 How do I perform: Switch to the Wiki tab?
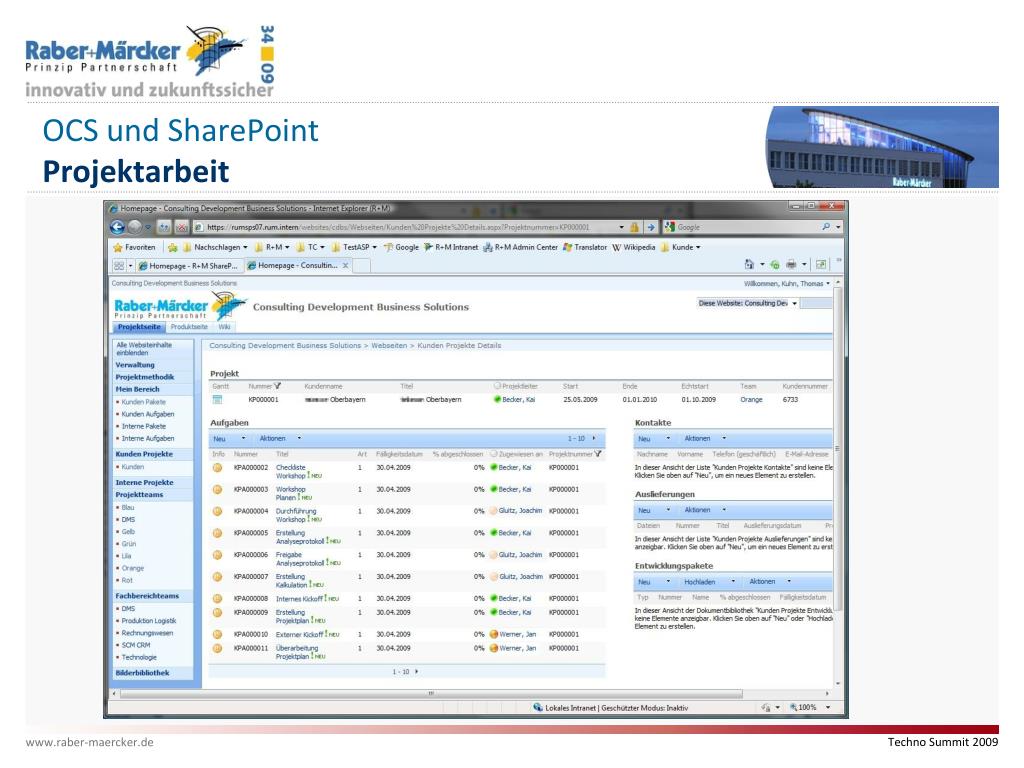(x=224, y=327)
